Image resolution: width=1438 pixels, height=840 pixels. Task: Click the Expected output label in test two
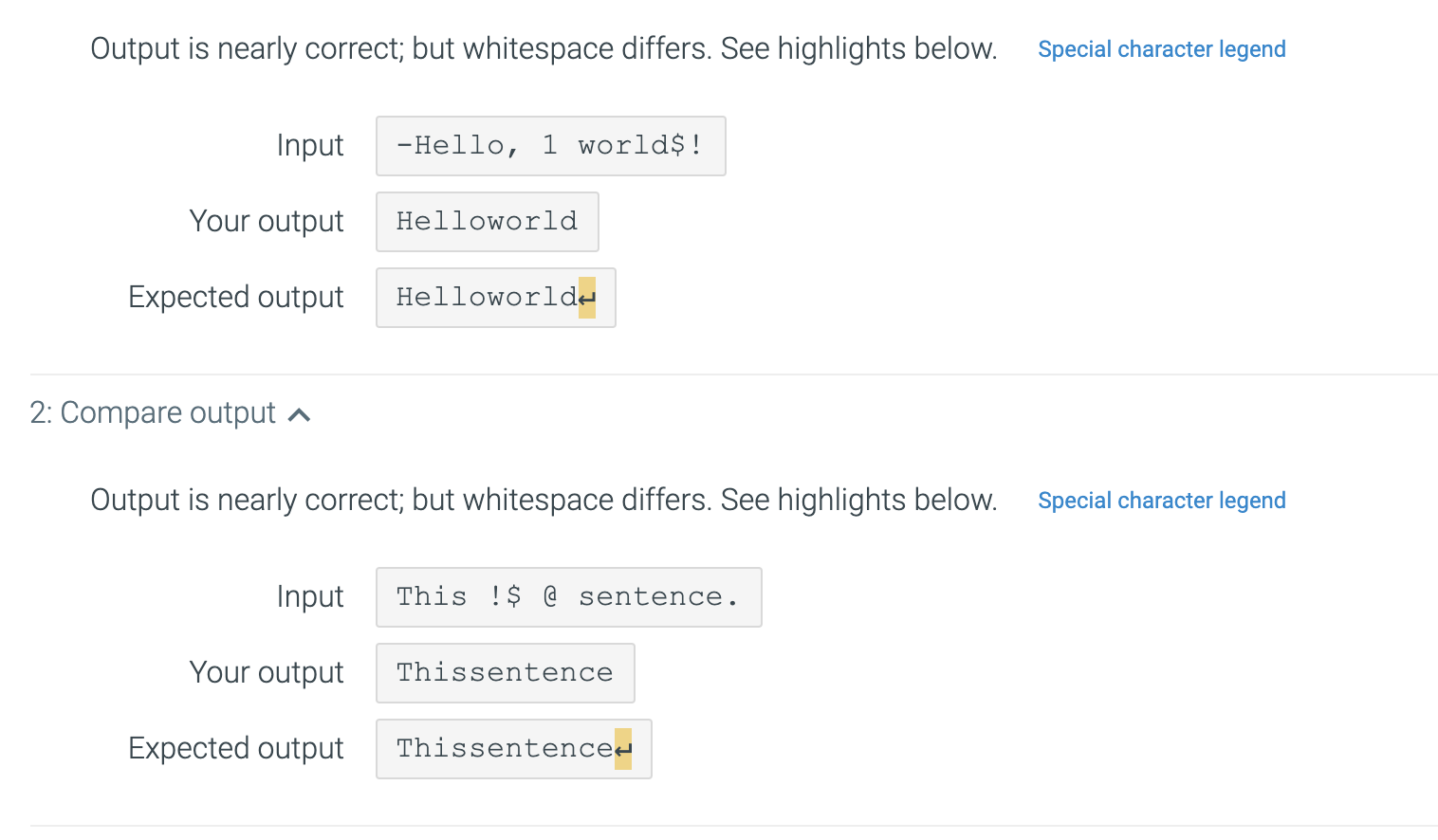tap(235, 748)
